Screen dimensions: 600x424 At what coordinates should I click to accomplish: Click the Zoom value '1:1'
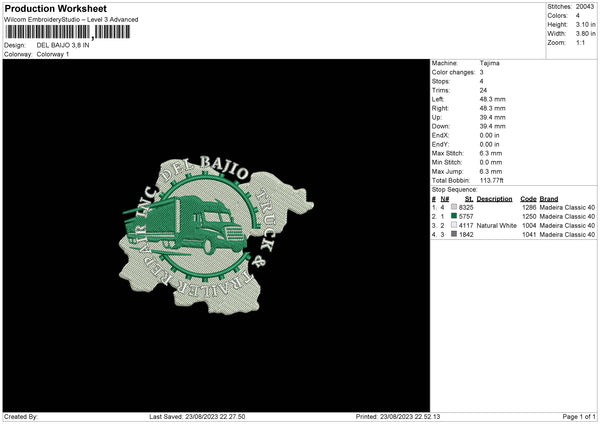point(580,42)
